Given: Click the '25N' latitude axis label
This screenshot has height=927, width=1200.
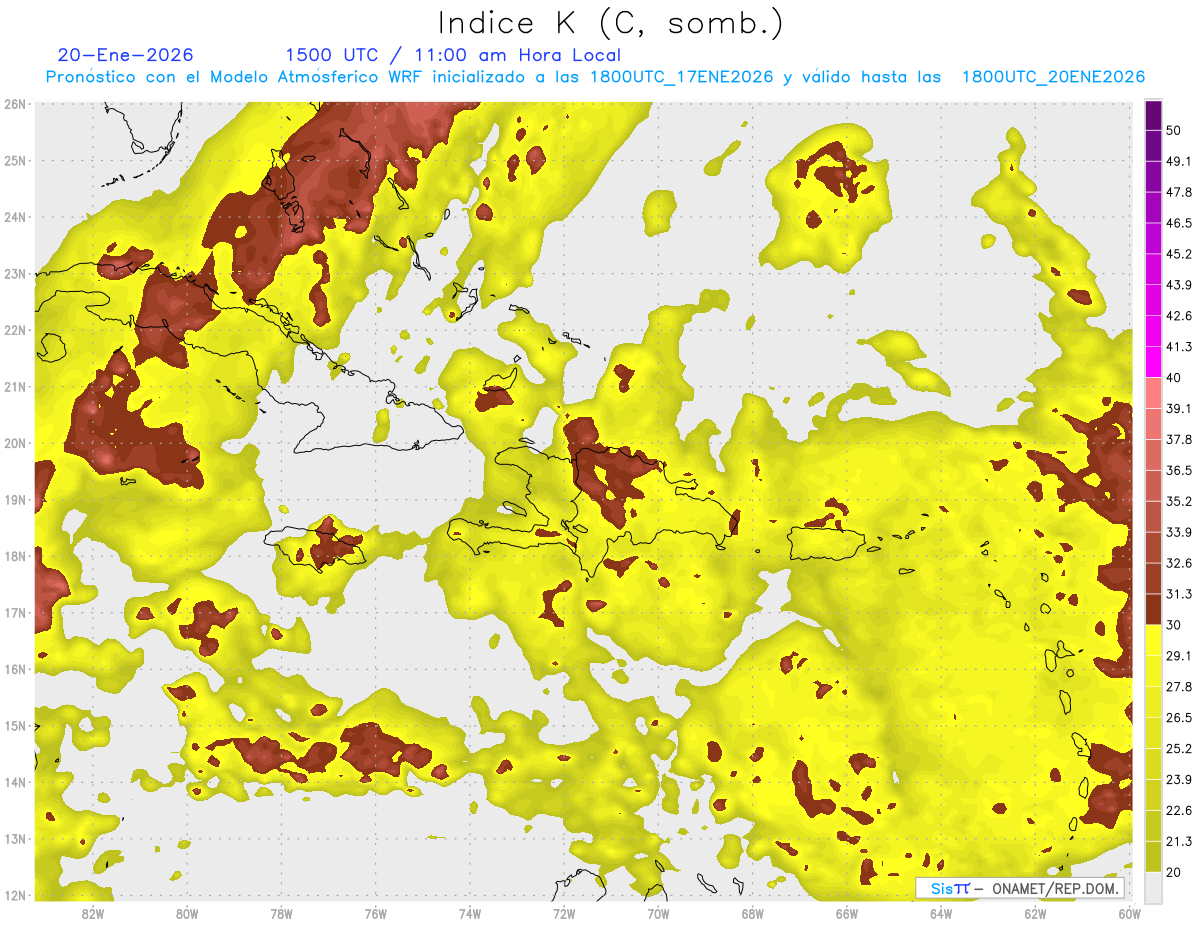Looking at the screenshot, I should pos(16,160).
